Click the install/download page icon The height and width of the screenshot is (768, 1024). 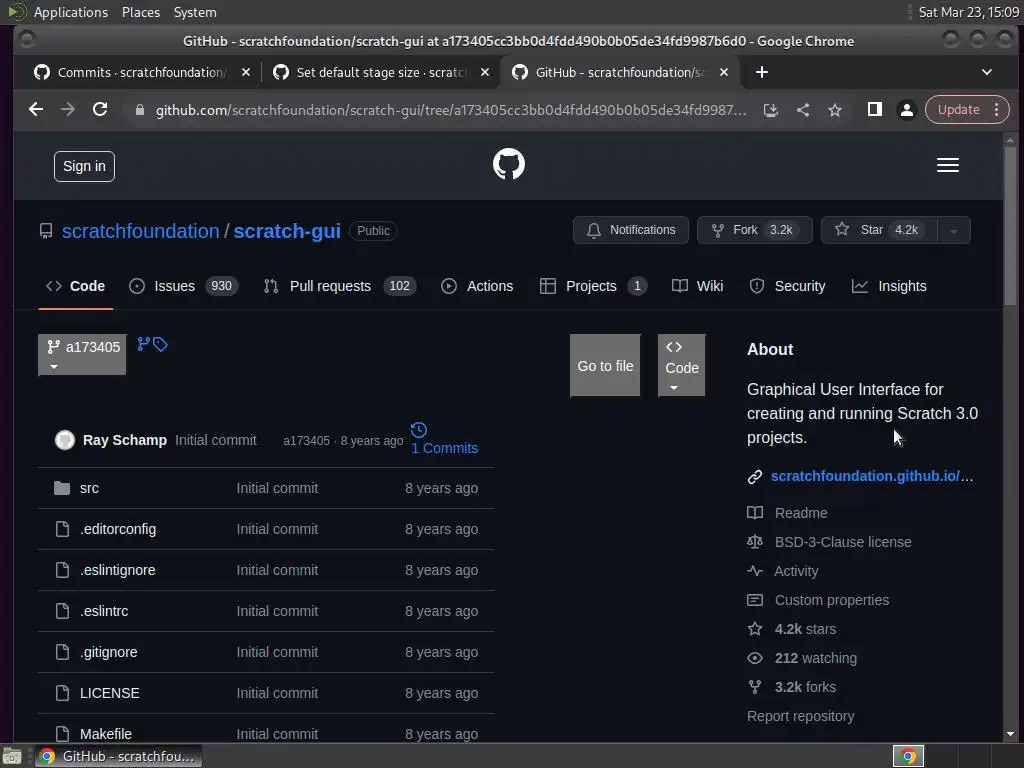coord(771,110)
